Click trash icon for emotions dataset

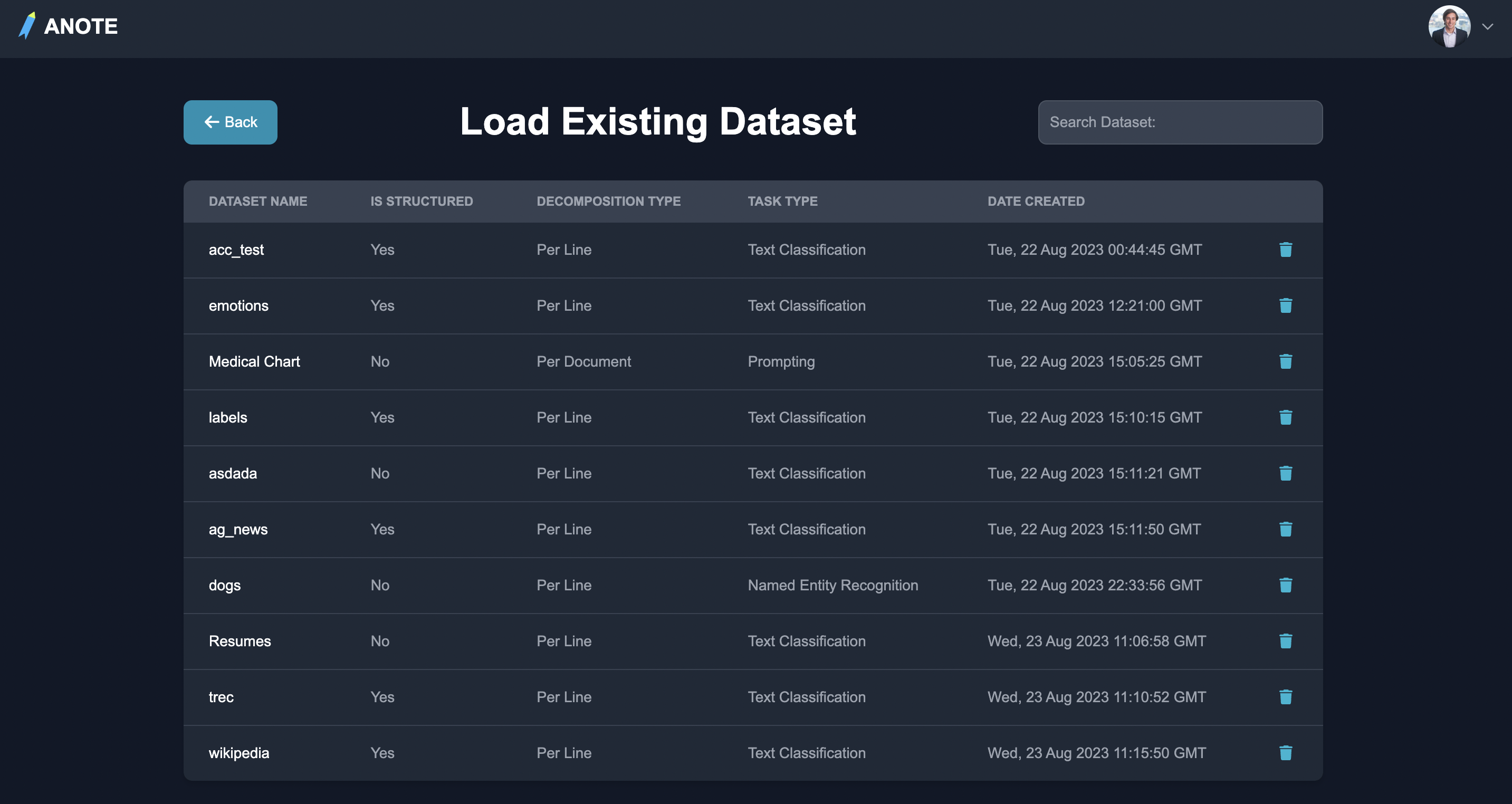[1286, 306]
